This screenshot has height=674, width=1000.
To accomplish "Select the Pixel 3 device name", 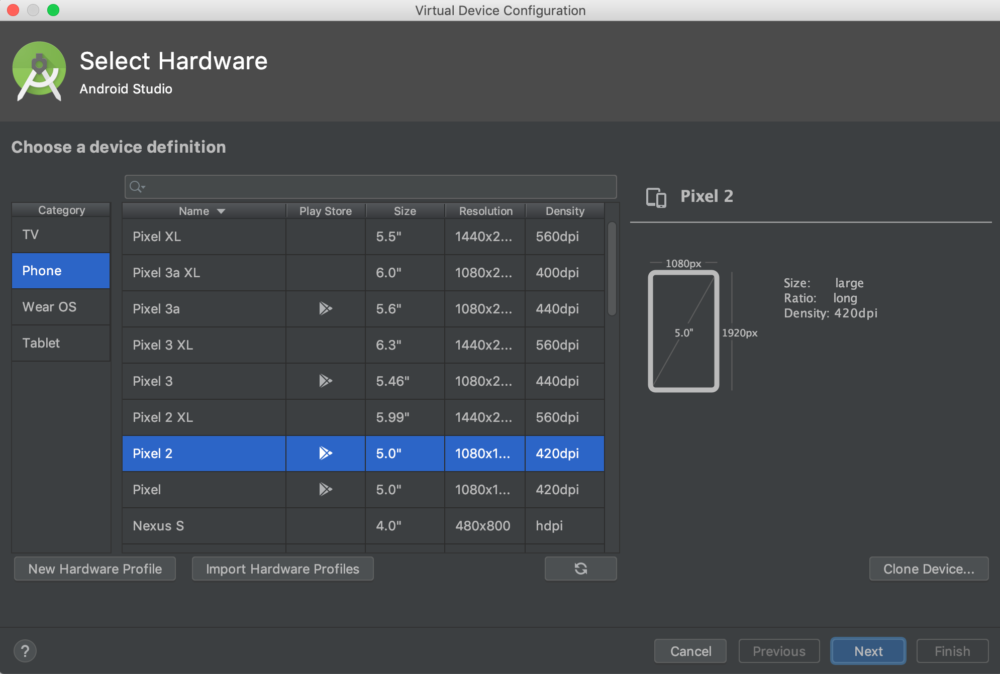I will [x=152, y=381].
